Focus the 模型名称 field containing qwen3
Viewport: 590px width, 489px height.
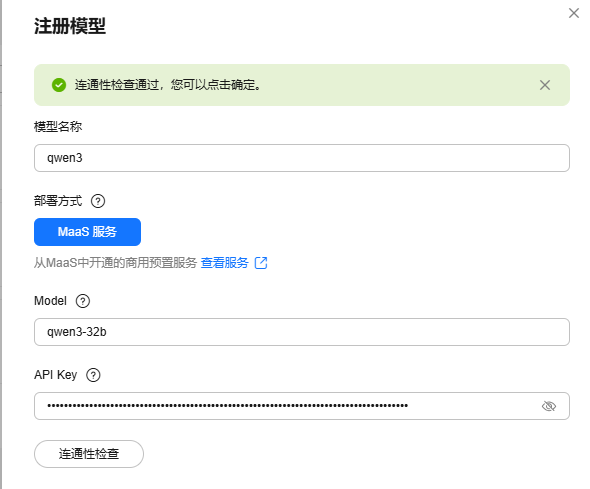tap(302, 158)
